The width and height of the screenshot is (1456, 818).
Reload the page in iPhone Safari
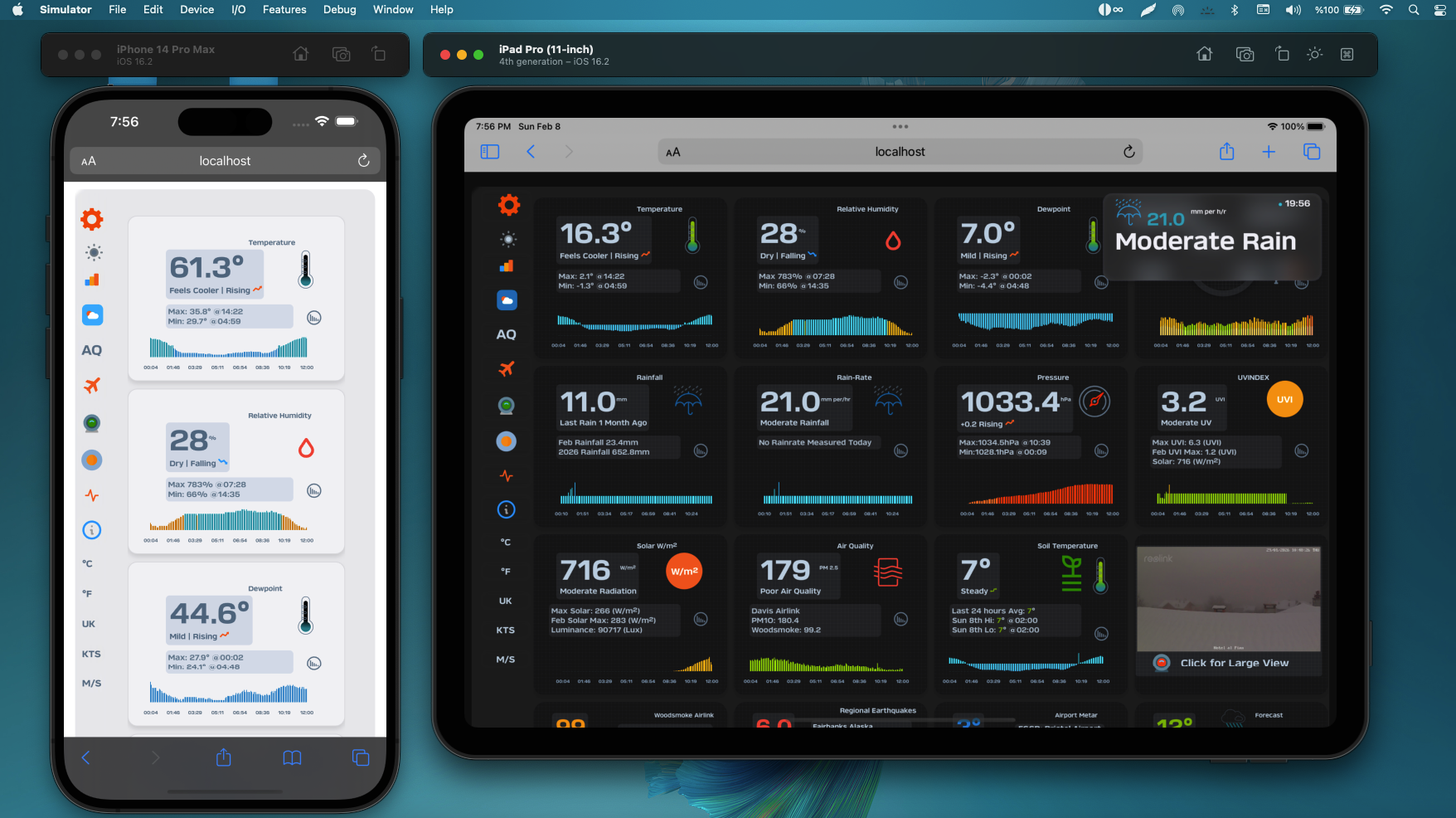click(x=363, y=161)
